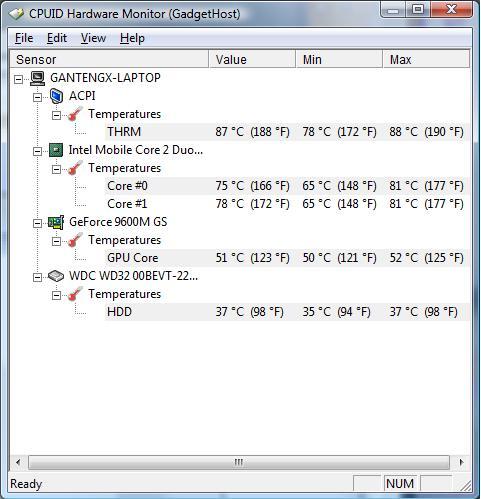Click the Value column header

pos(252,60)
